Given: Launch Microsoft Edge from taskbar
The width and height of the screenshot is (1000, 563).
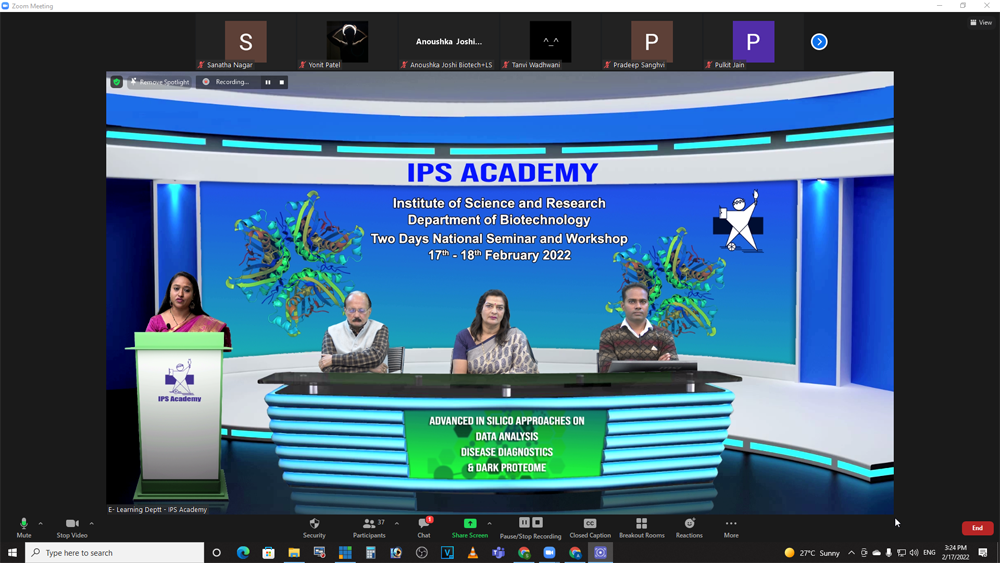Looking at the screenshot, I should click(x=243, y=553).
